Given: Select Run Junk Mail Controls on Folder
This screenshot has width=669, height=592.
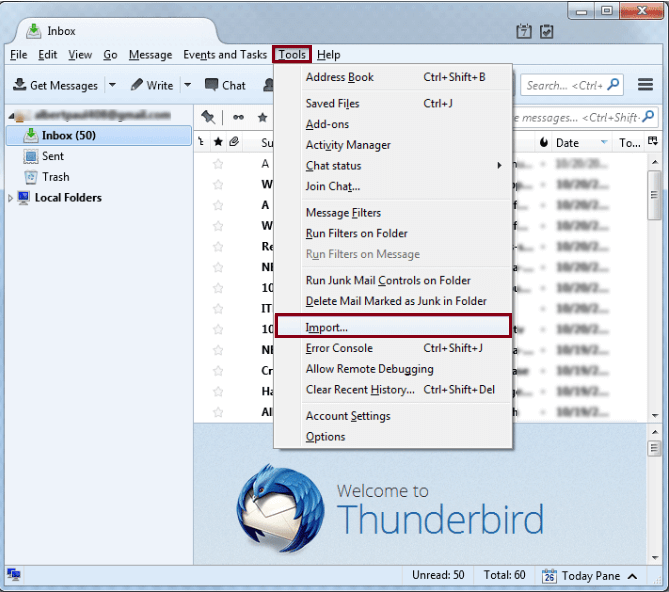Looking at the screenshot, I should pyautogui.click(x=393, y=280).
